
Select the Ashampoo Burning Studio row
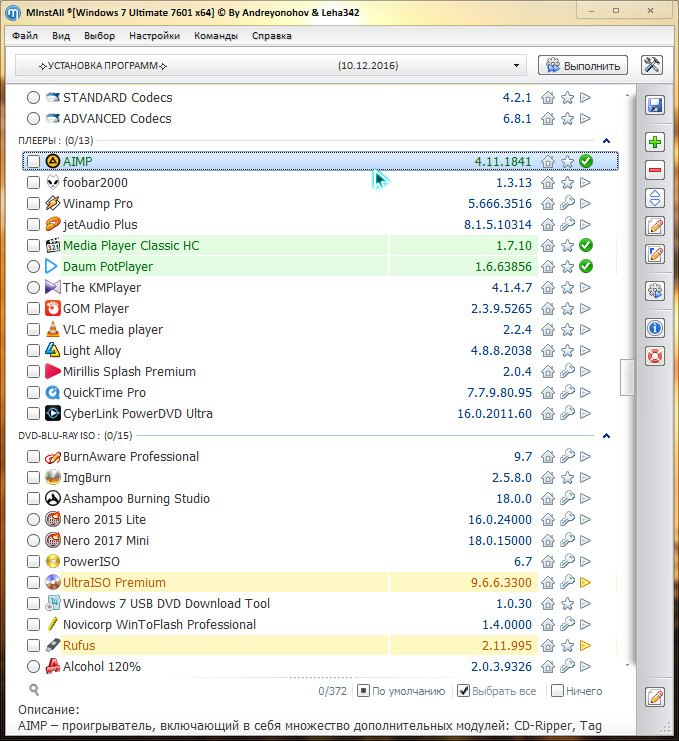coord(320,499)
